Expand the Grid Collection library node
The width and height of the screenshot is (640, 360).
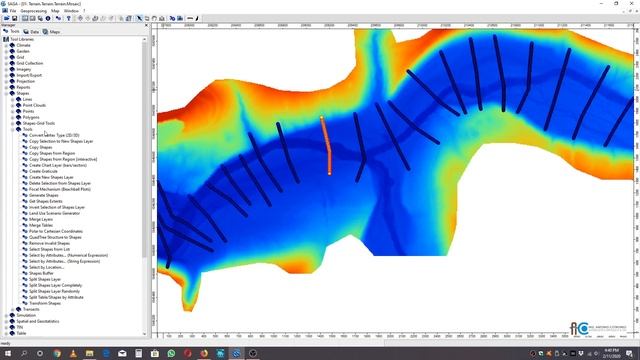coord(6,63)
